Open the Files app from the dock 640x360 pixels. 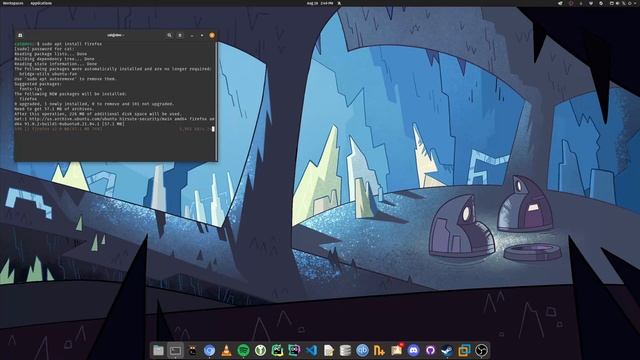(x=158, y=350)
